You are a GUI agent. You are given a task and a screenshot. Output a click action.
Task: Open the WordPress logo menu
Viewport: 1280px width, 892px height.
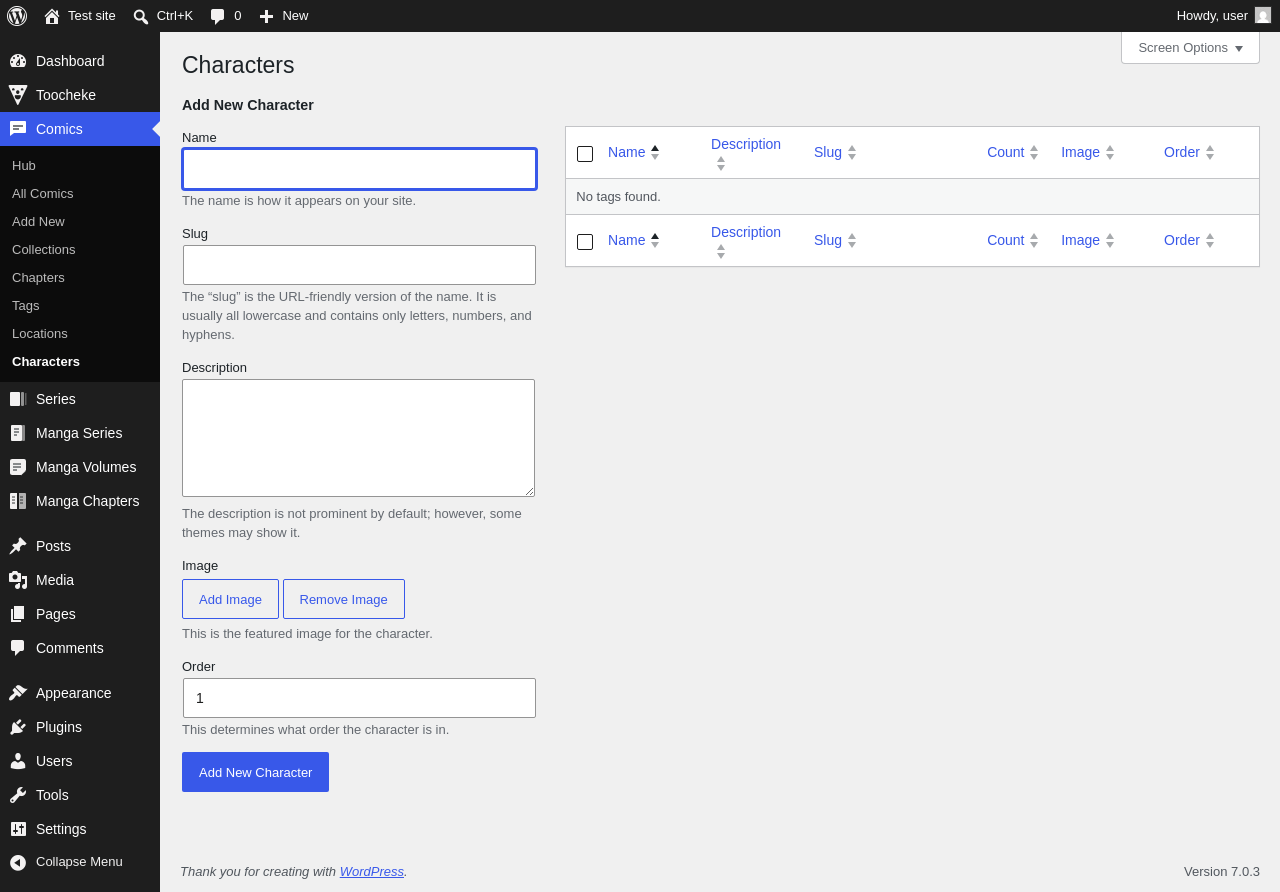pos(17,16)
